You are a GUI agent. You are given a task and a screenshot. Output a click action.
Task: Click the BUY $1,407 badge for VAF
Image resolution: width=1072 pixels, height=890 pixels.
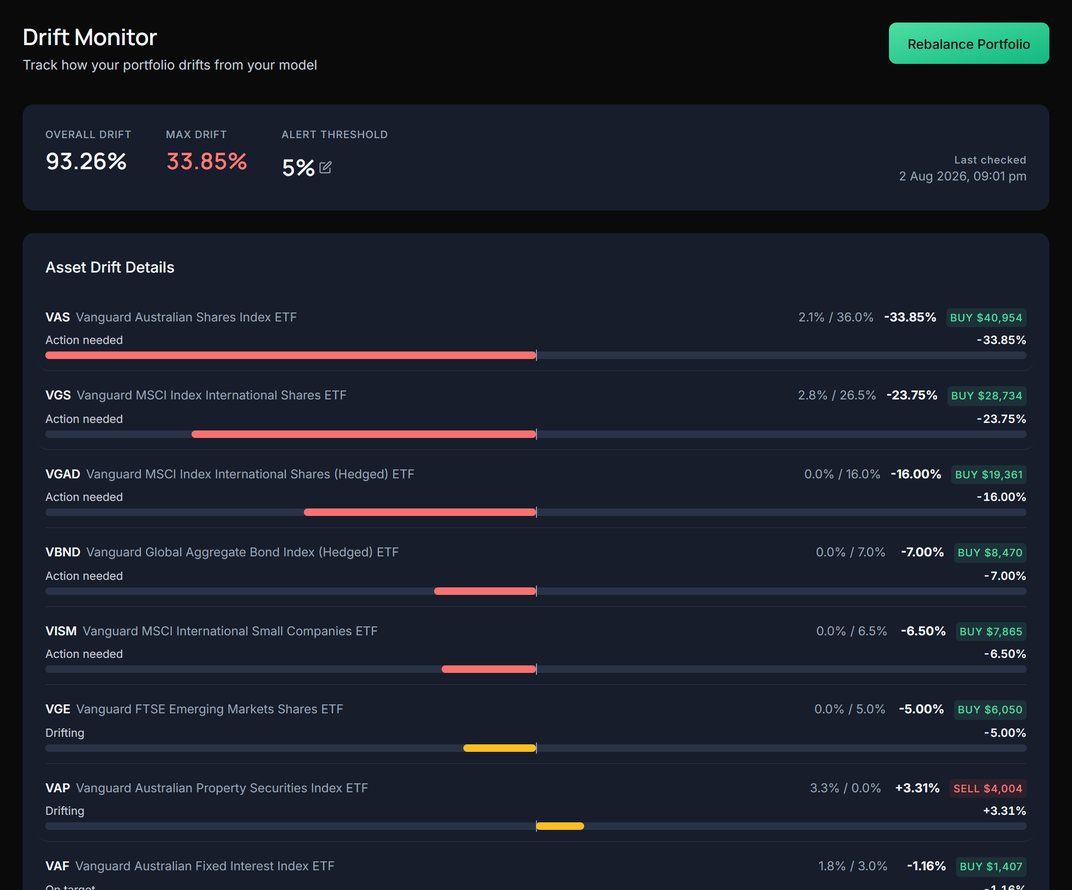point(991,867)
